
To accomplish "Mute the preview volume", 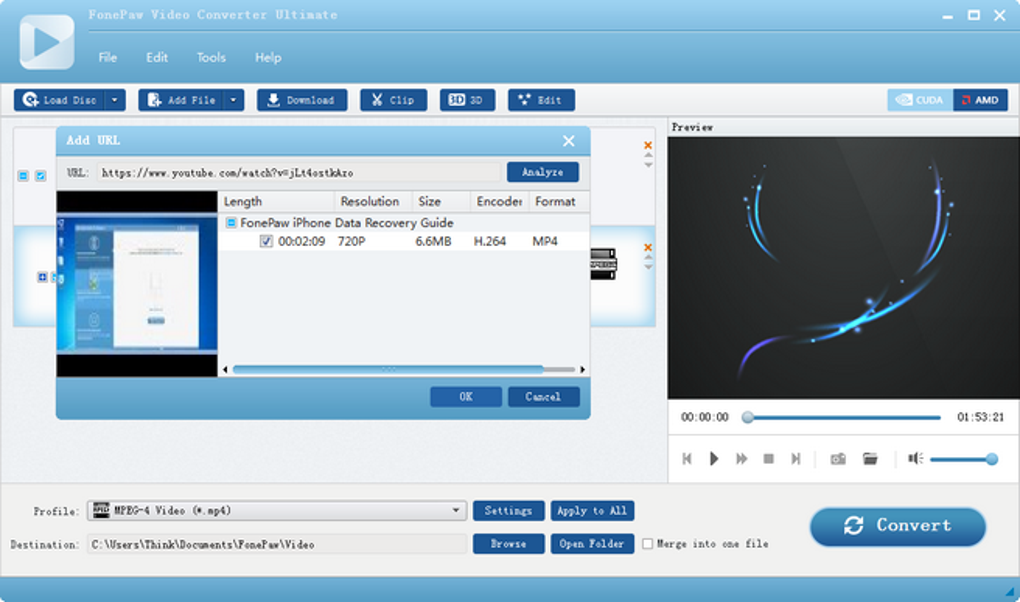I will click(x=916, y=459).
